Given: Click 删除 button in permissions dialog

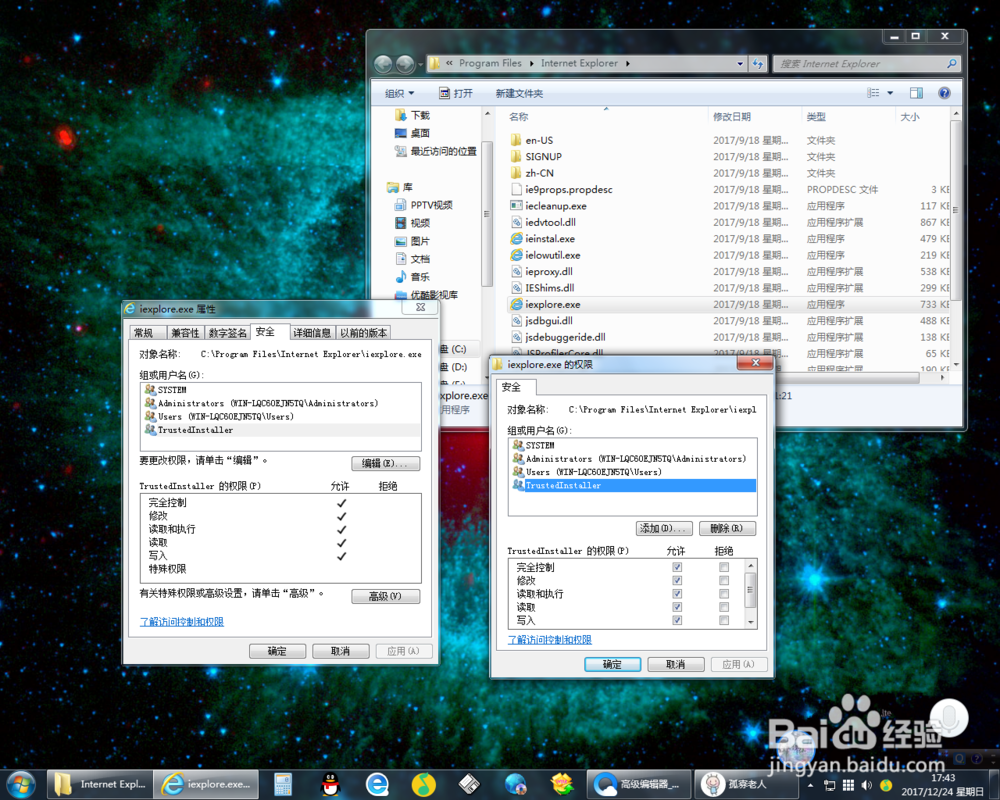Looking at the screenshot, I should click(x=727, y=528).
